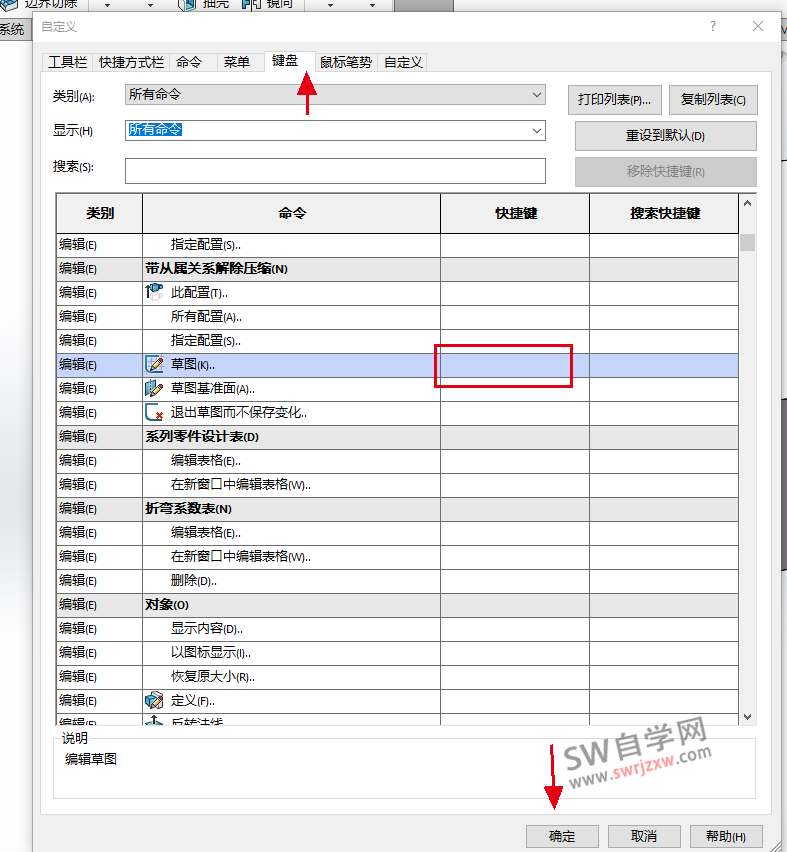The image size is (787, 852).
Task: Select the 以图标显示(I) row
Action: 397,652
